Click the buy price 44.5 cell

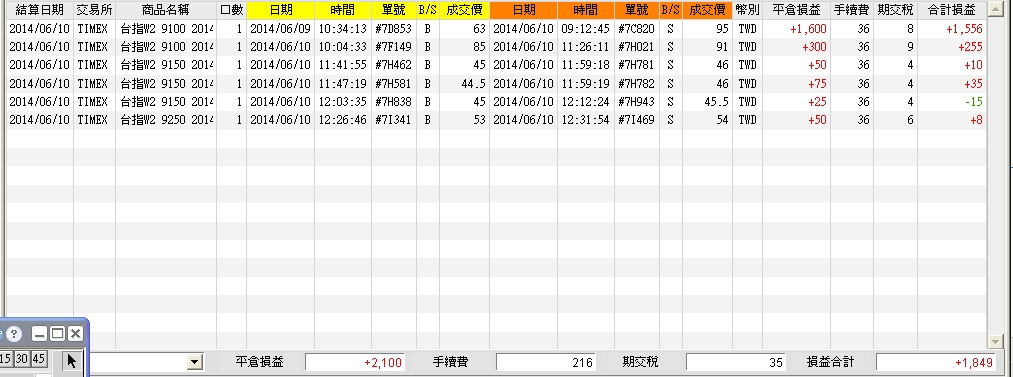coord(464,84)
